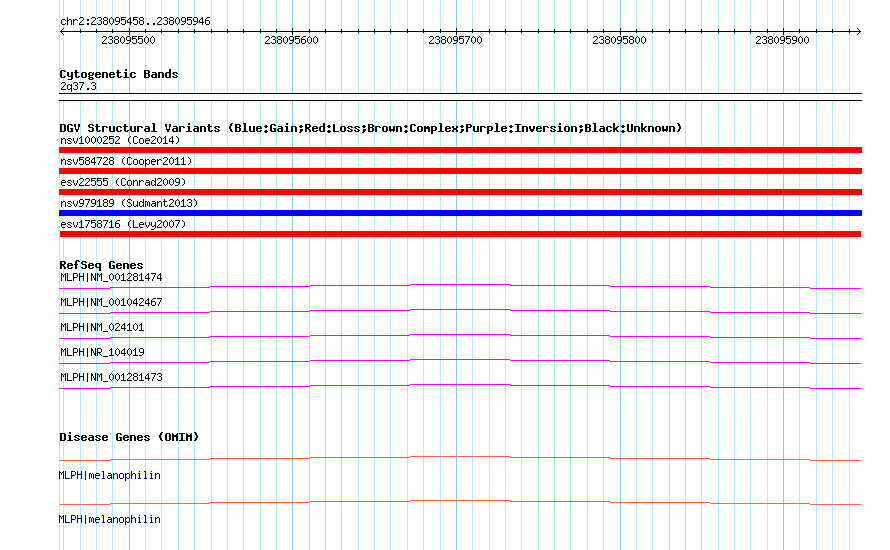Click the magenta line under MLPH|NM_001281473
This screenshot has height=550, width=890.
[460, 386]
